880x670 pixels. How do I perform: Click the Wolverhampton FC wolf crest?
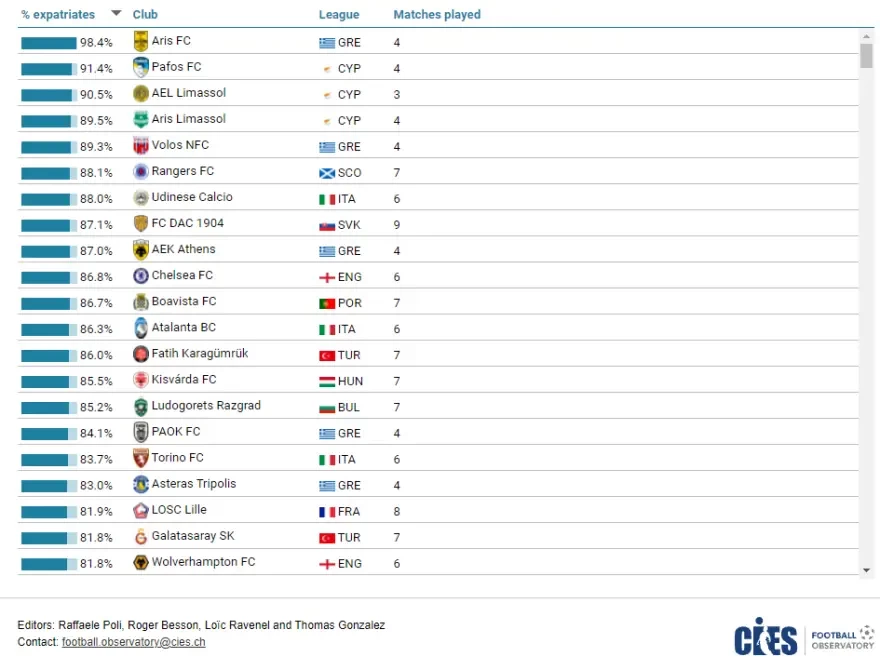(x=140, y=562)
